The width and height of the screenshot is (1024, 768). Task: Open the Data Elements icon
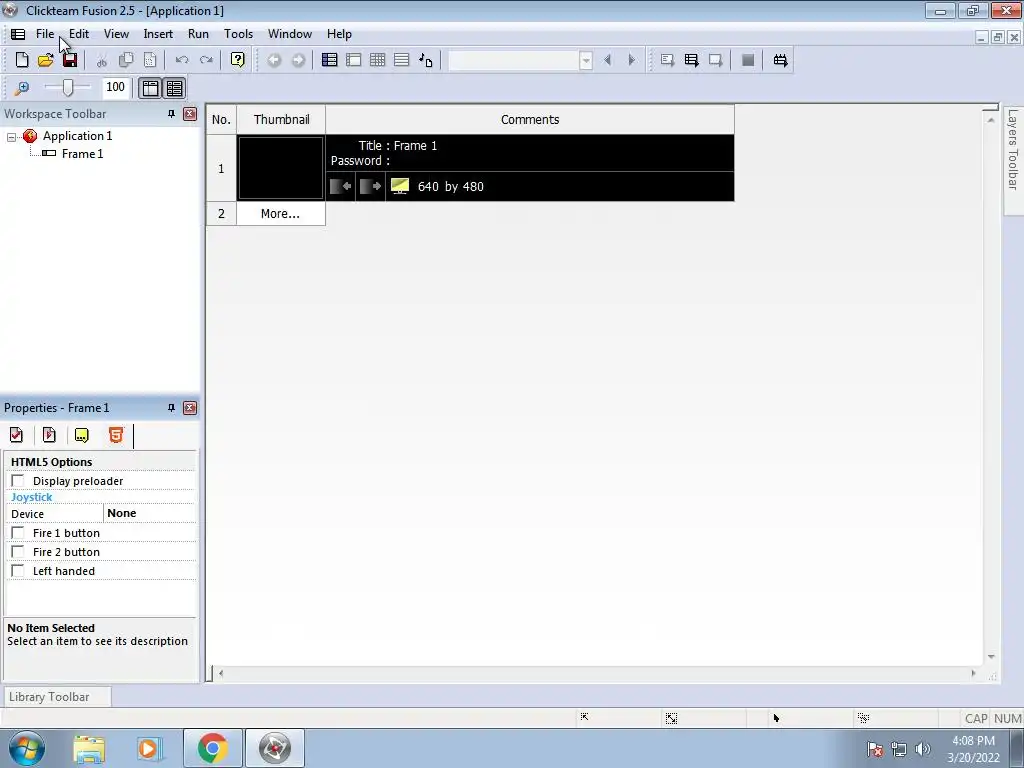coord(426,60)
